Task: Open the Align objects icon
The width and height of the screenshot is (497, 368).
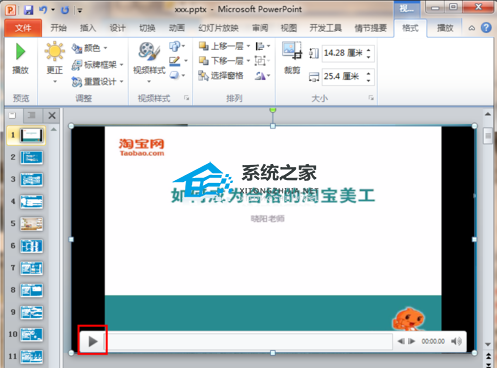Action: pos(263,46)
